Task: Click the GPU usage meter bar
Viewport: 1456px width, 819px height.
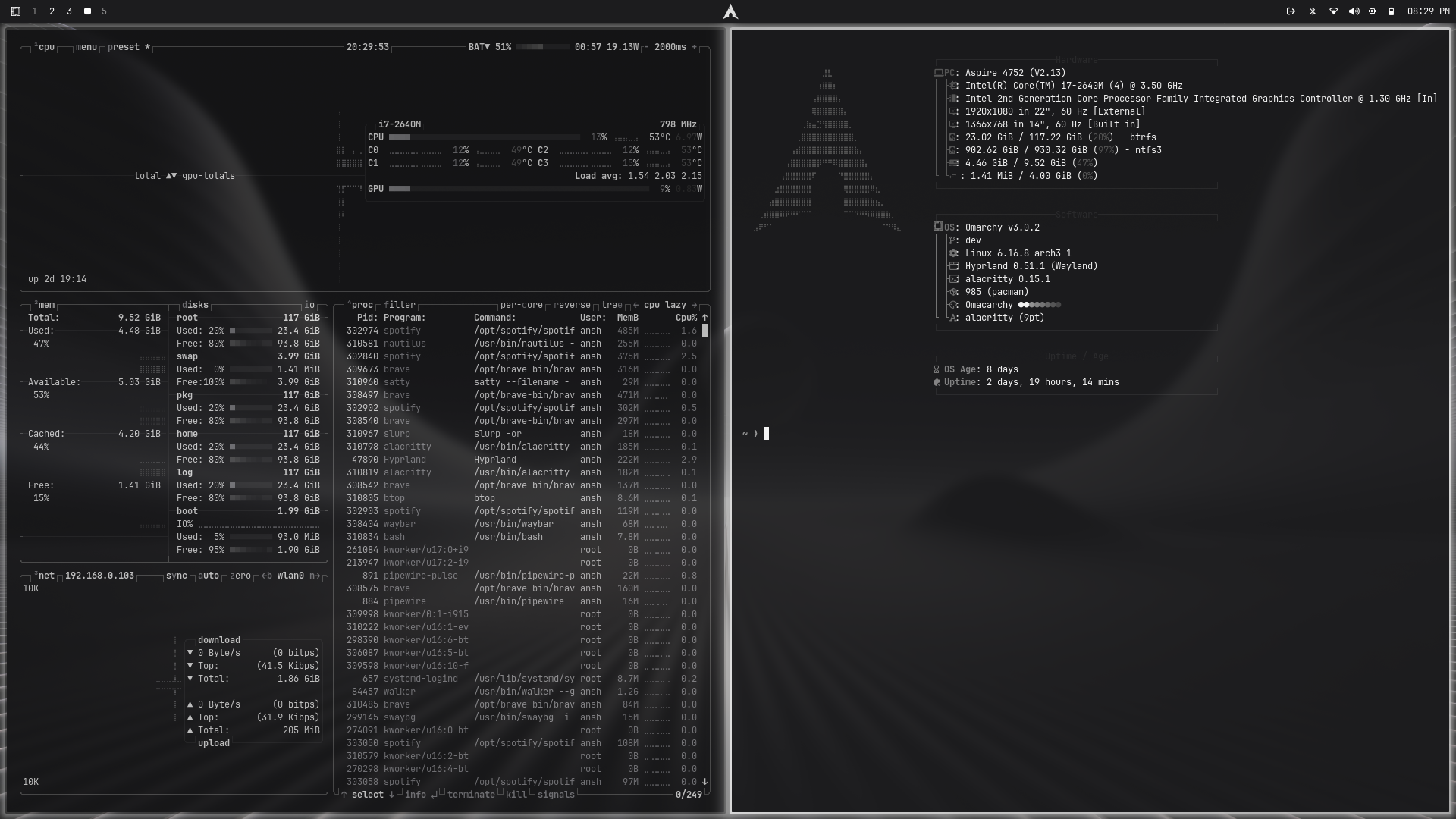Action: point(519,189)
